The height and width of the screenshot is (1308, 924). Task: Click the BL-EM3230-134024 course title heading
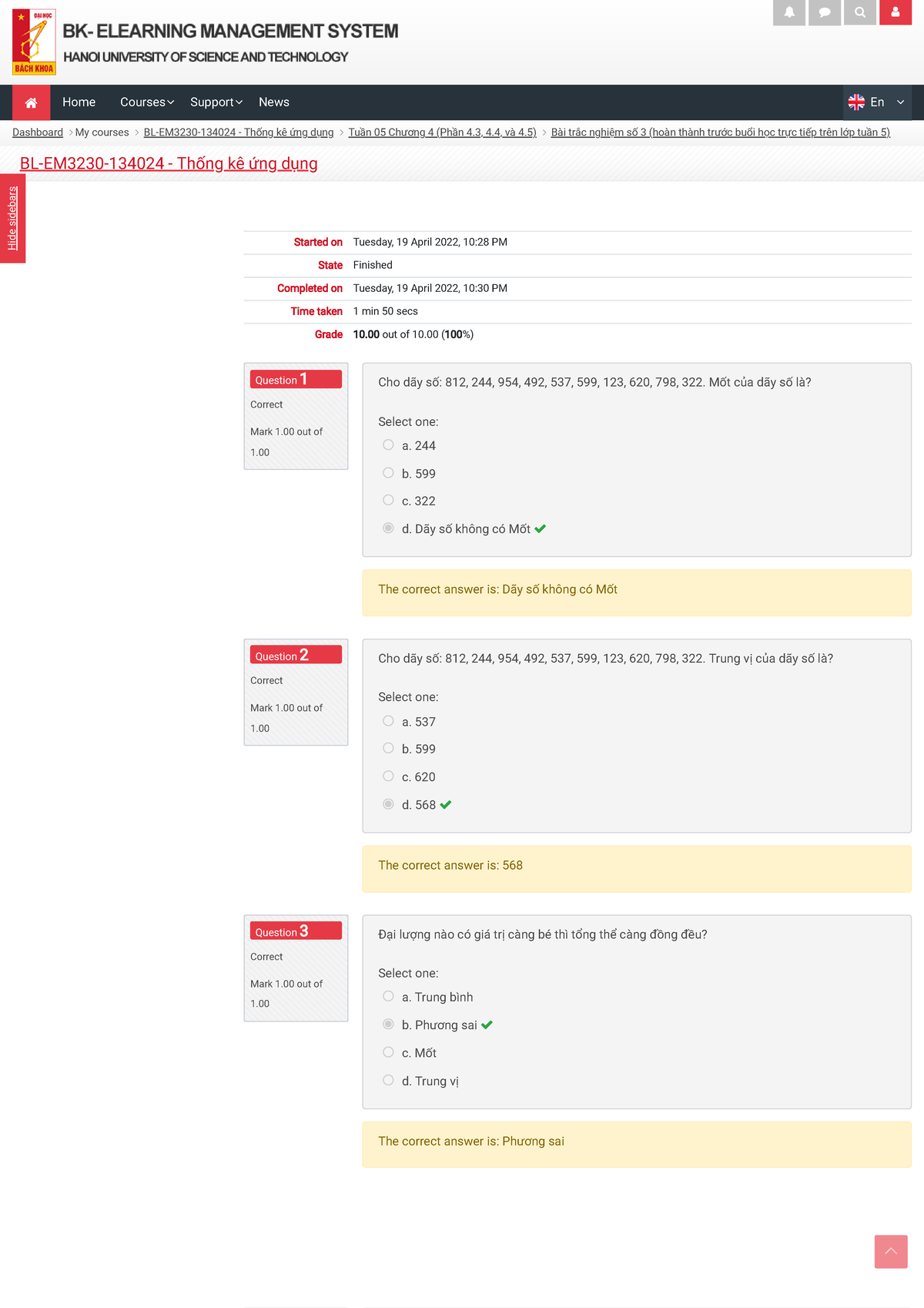coord(169,163)
